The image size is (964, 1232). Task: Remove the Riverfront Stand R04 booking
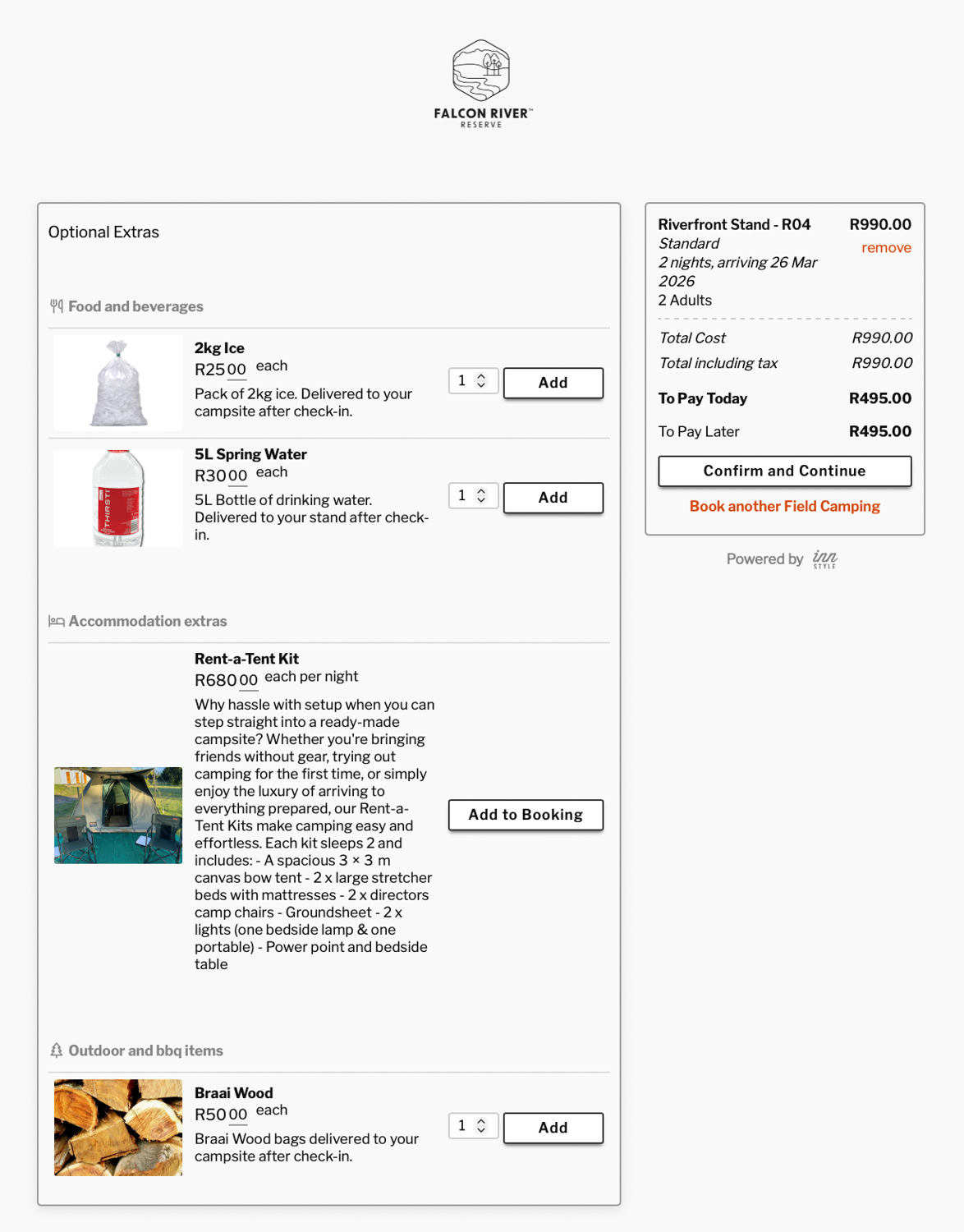click(x=886, y=248)
